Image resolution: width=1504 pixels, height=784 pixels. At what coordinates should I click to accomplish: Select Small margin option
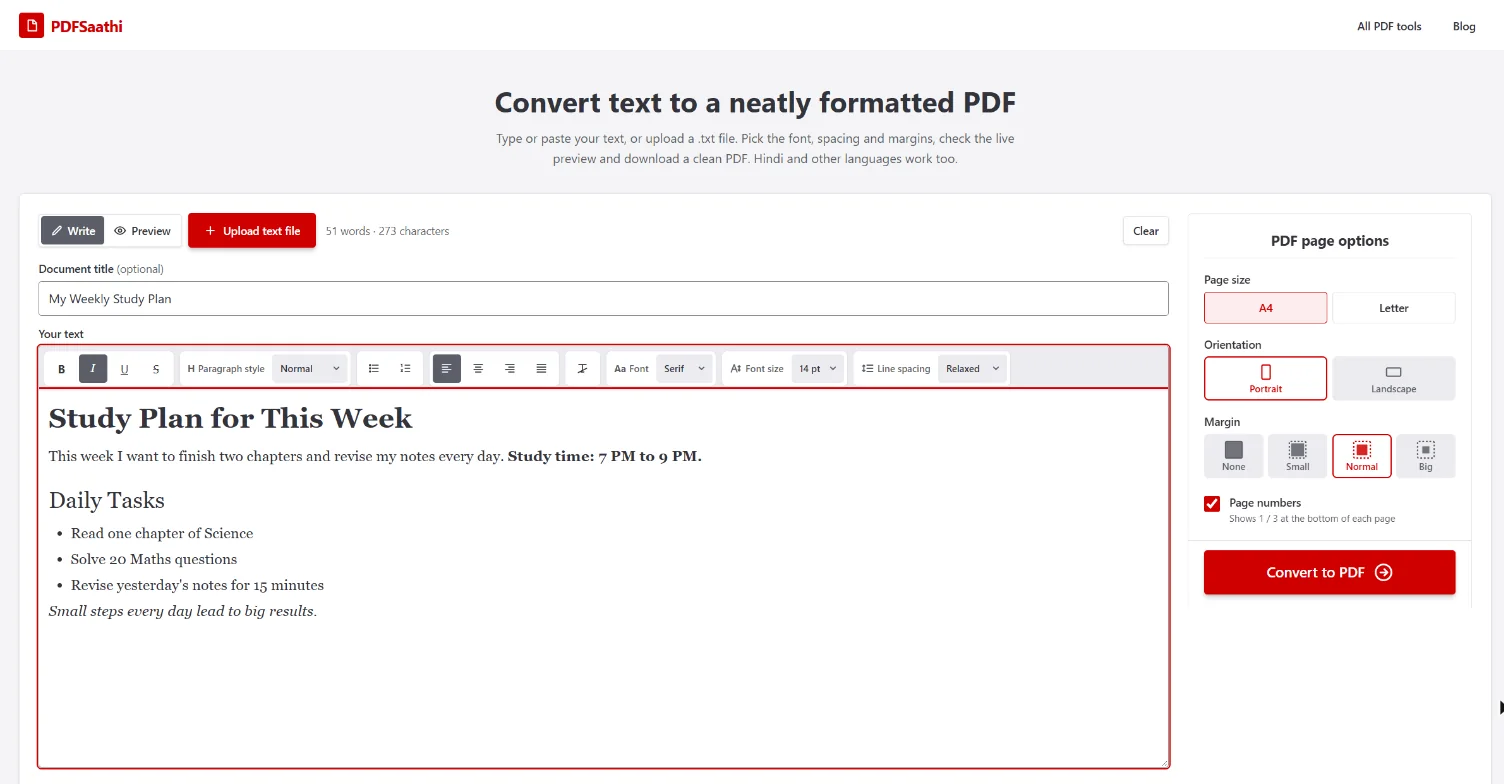coord(1297,456)
